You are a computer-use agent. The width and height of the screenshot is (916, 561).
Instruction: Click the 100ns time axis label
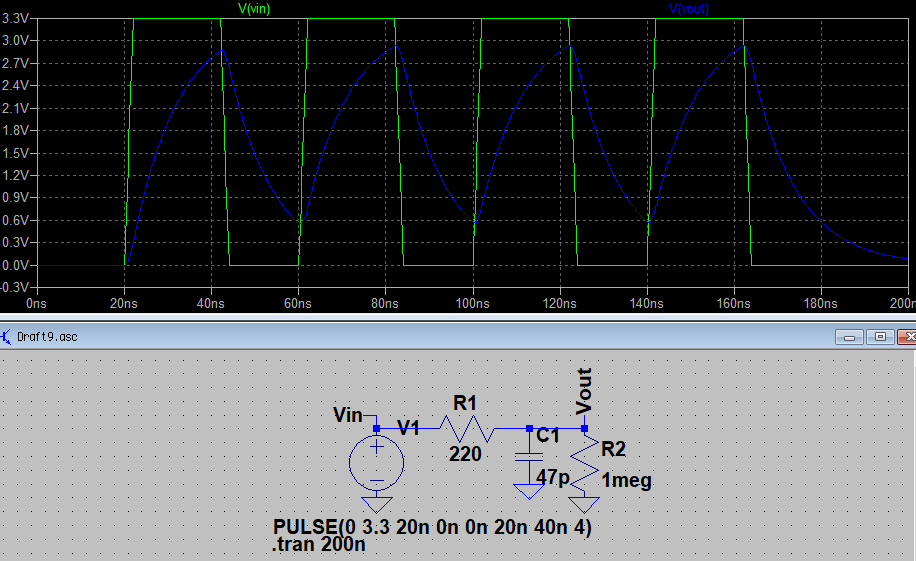click(472, 301)
